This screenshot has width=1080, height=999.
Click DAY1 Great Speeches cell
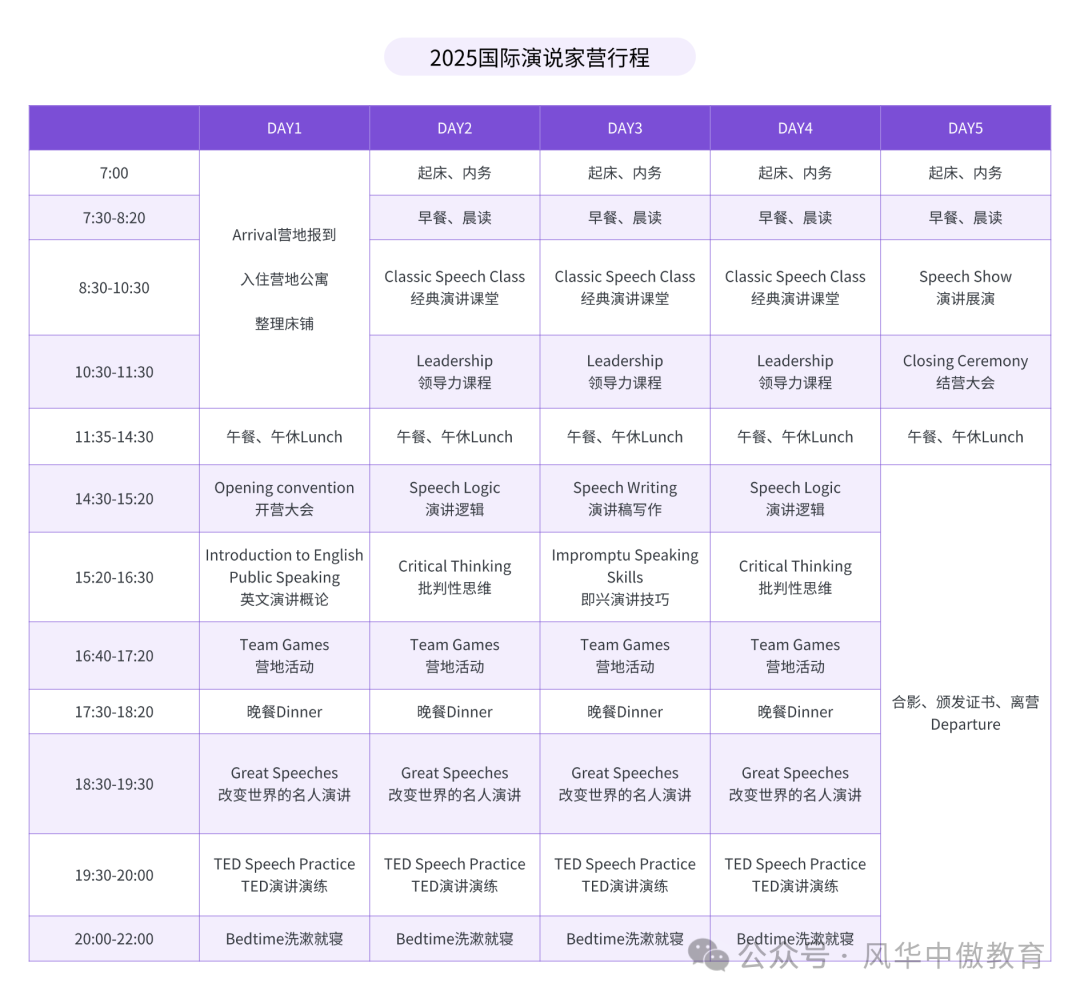pos(284,784)
